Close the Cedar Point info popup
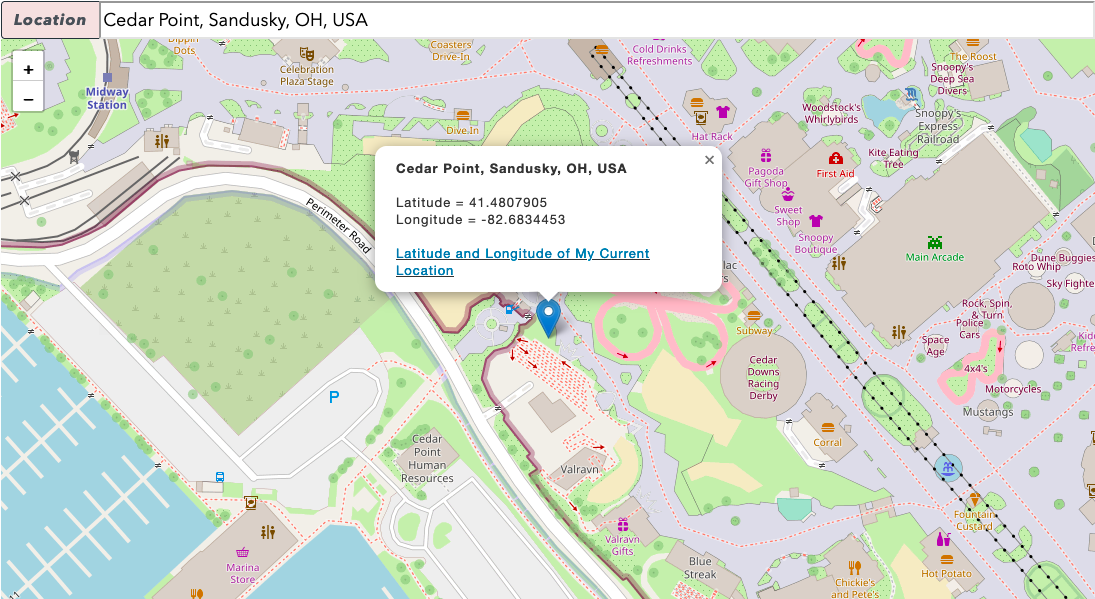1095x599 pixels. coord(709,160)
